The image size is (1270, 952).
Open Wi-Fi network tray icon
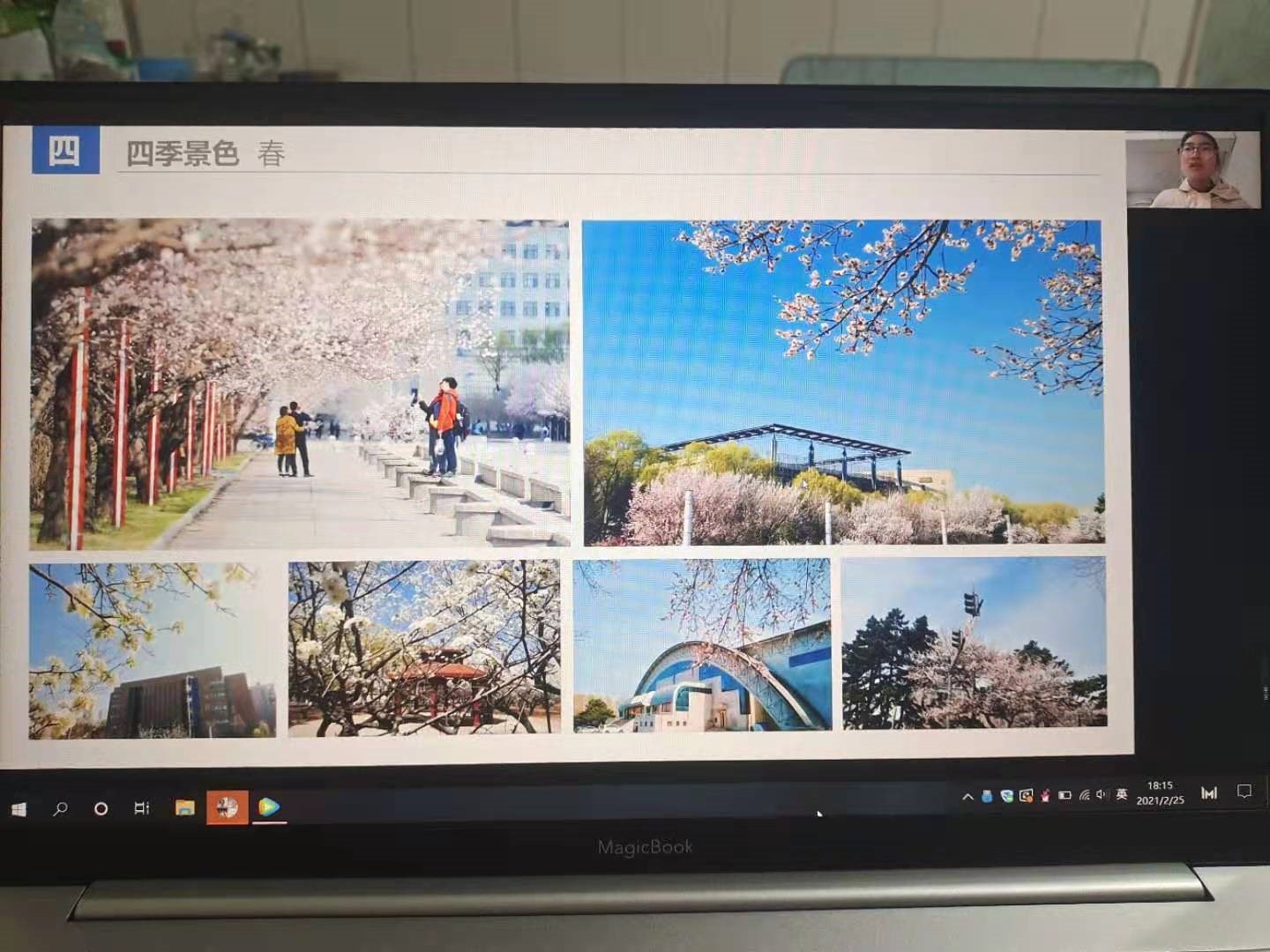(x=1084, y=796)
